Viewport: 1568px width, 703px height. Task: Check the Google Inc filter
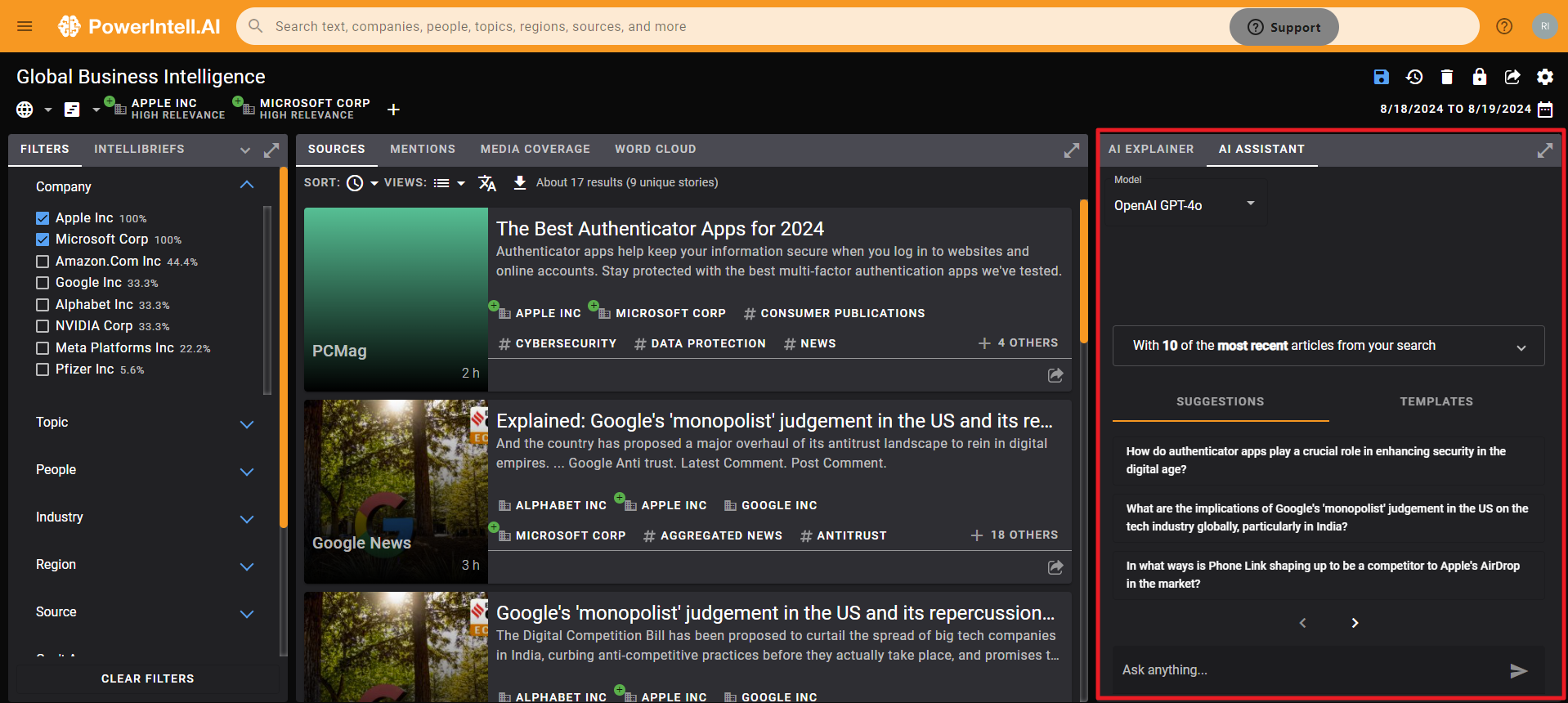pyautogui.click(x=43, y=283)
